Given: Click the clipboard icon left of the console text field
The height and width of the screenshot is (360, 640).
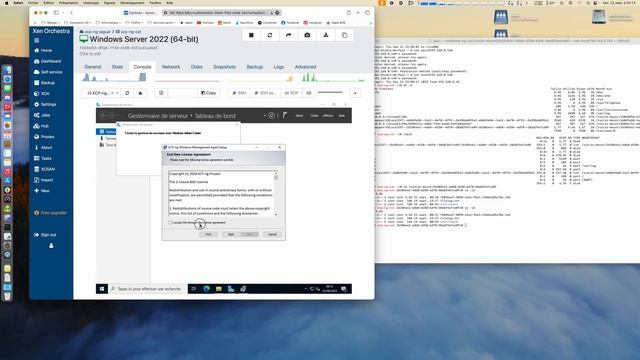Looking at the screenshot, I should (161, 93).
